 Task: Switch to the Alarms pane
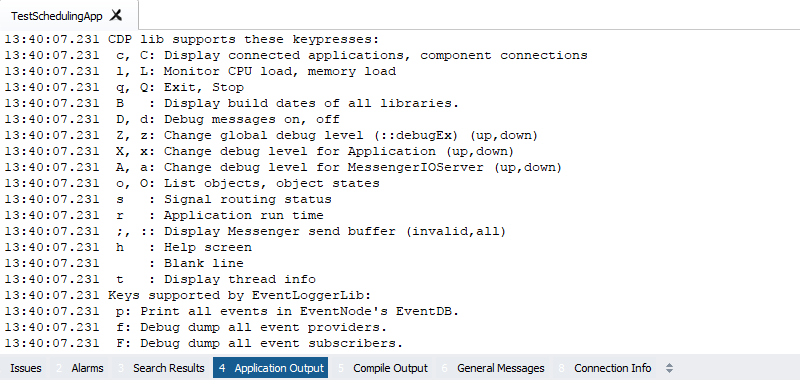pos(81,368)
